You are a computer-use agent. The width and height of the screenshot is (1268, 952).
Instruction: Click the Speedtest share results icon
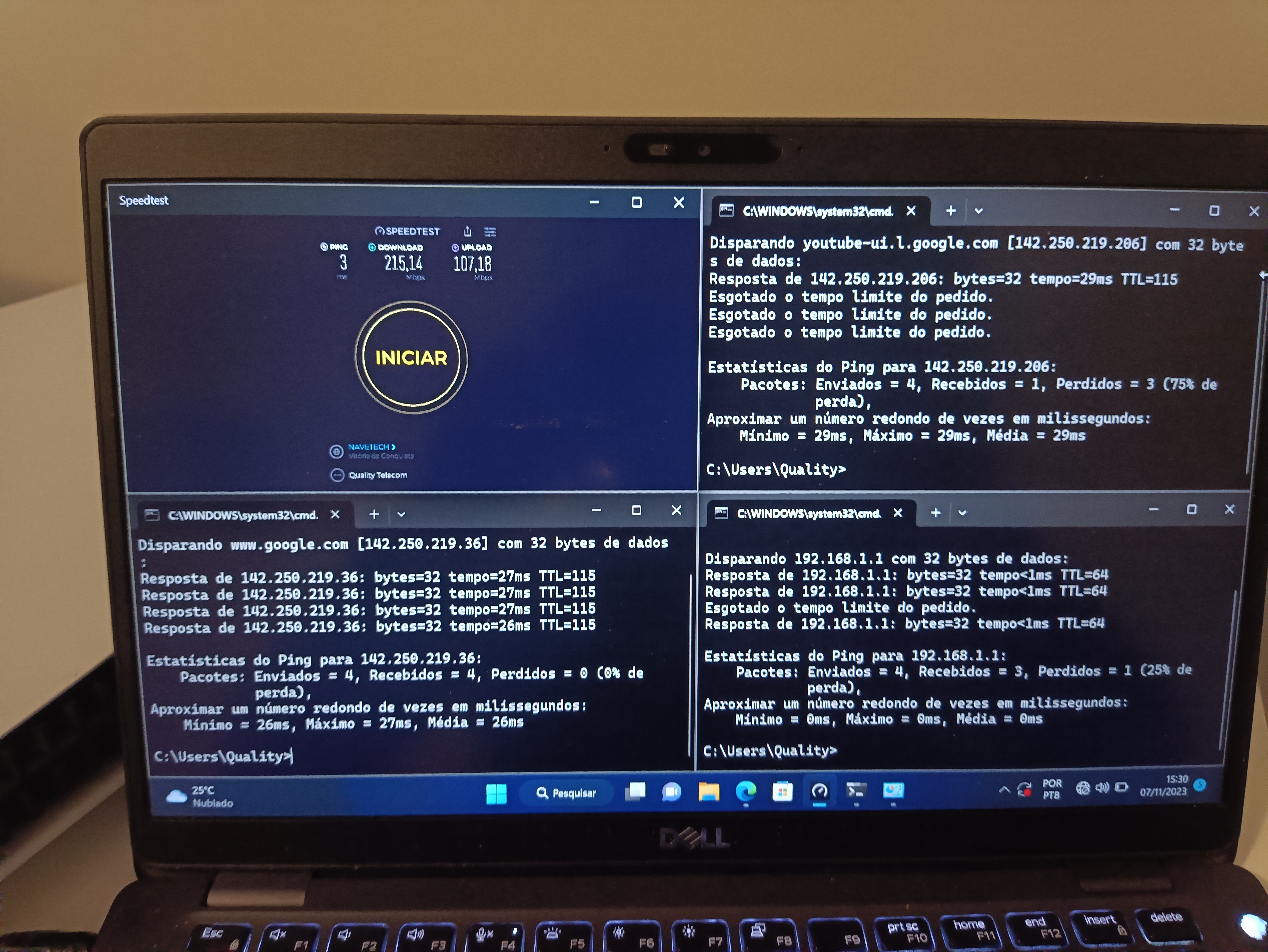pyautogui.click(x=468, y=231)
